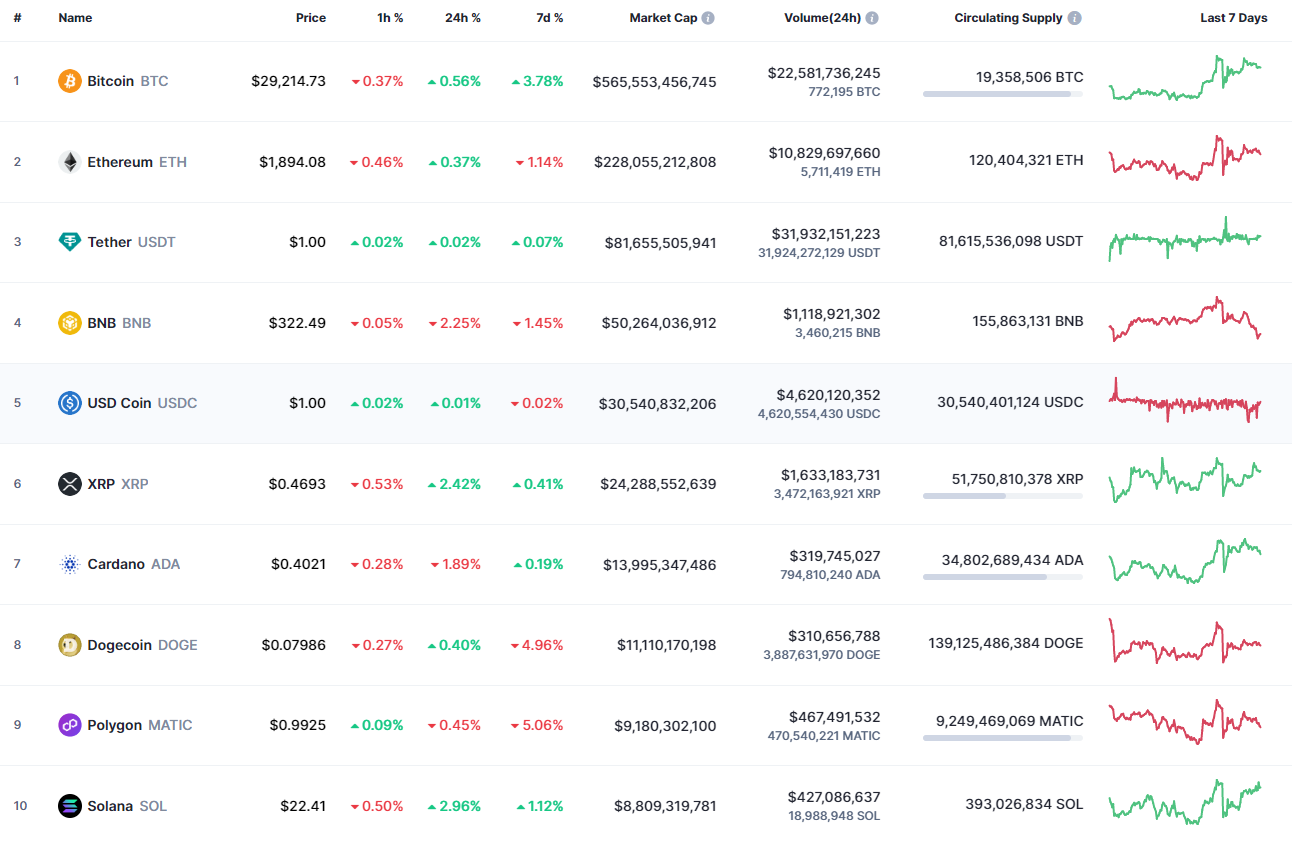Viewport: 1292px width, 842px height.
Task: Open the Ethereum ETH coin link
Action: coord(122,161)
